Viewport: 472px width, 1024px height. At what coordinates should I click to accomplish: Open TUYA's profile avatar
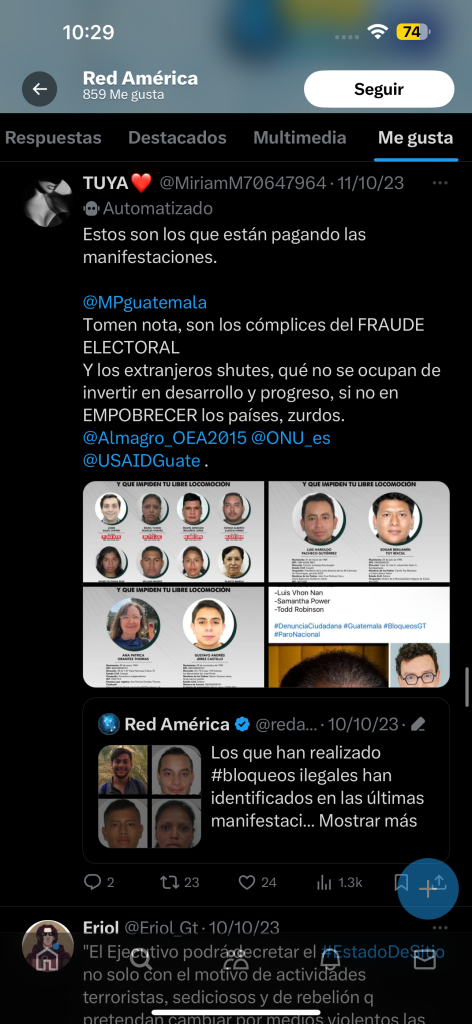click(x=48, y=202)
